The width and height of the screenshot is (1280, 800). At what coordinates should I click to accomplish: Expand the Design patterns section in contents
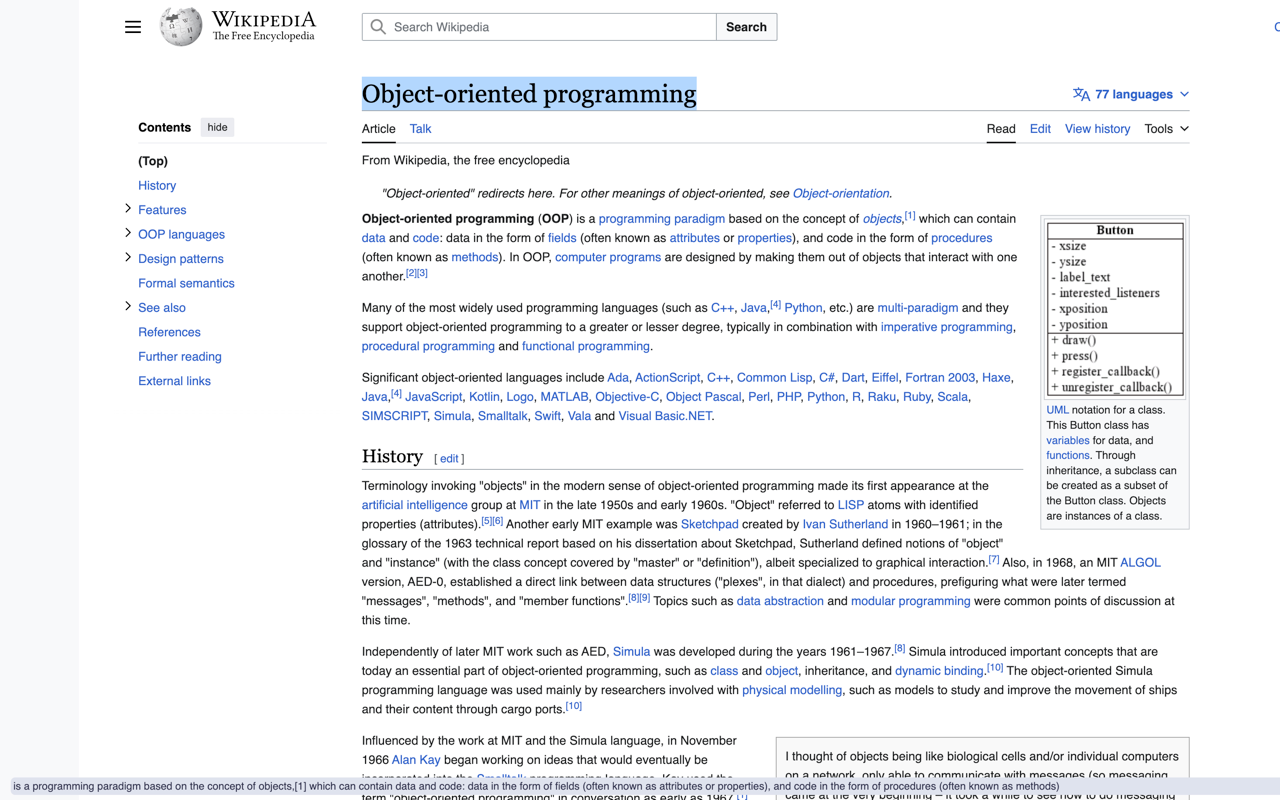[x=128, y=258]
